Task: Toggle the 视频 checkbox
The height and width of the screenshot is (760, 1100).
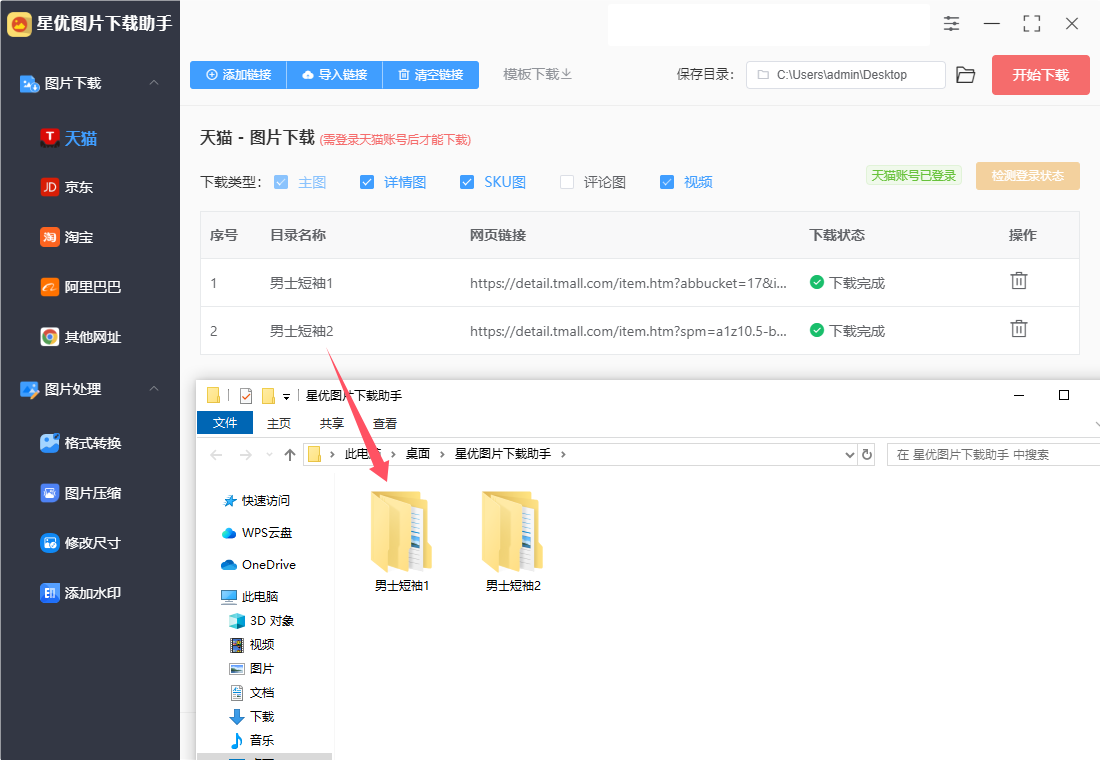Action: point(667,182)
